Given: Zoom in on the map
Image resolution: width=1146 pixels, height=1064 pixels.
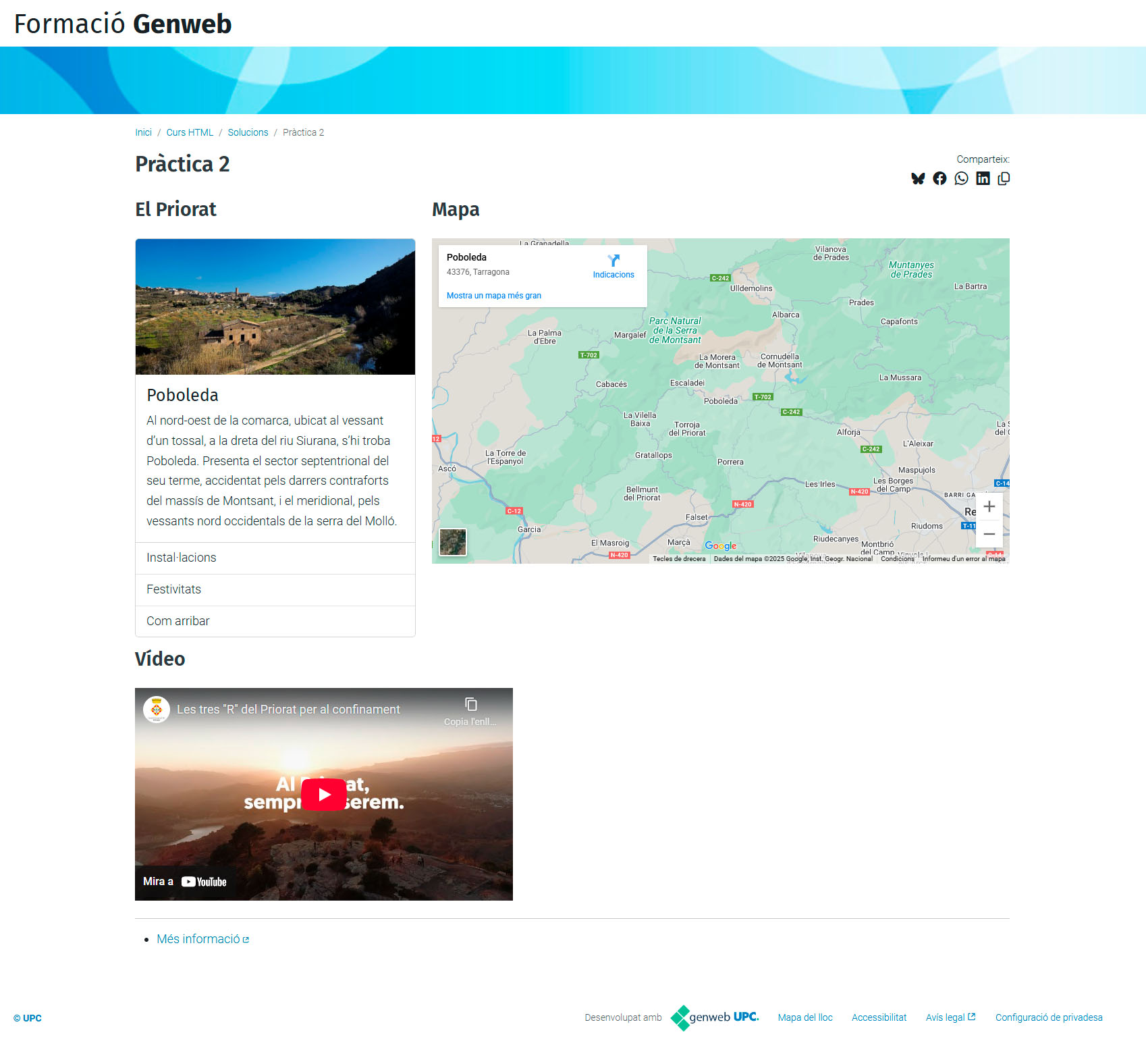Looking at the screenshot, I should point(989,506).
